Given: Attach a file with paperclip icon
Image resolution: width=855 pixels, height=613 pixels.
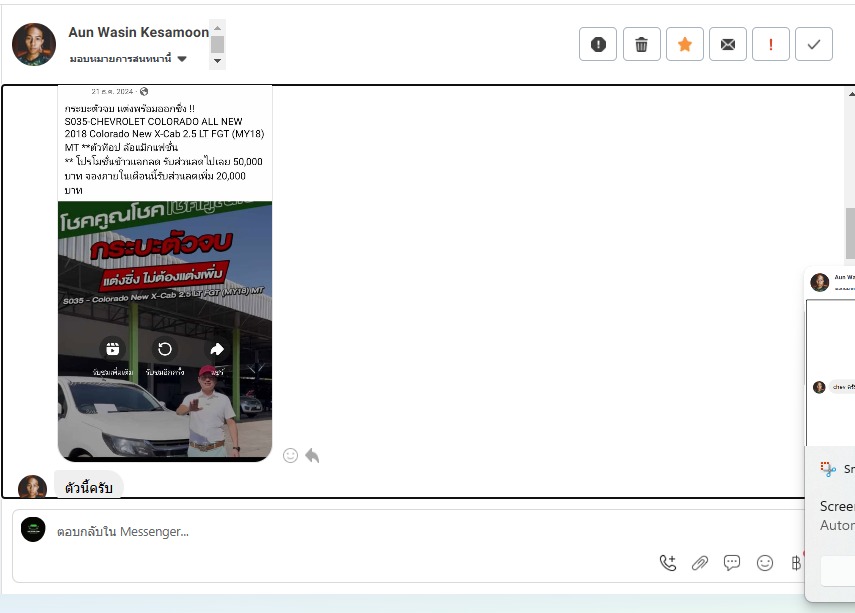Looking at the screenshot, I should [x=700, y=563].
